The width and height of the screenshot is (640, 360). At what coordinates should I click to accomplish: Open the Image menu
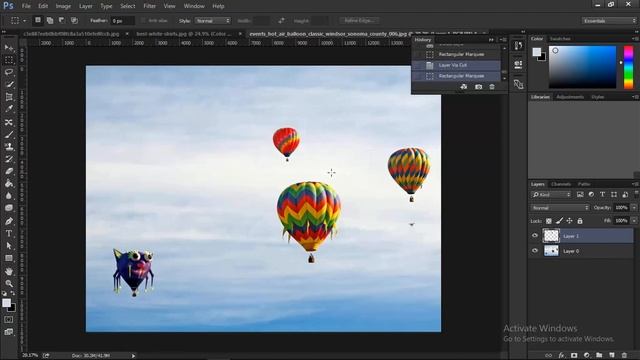pos(63,6)
